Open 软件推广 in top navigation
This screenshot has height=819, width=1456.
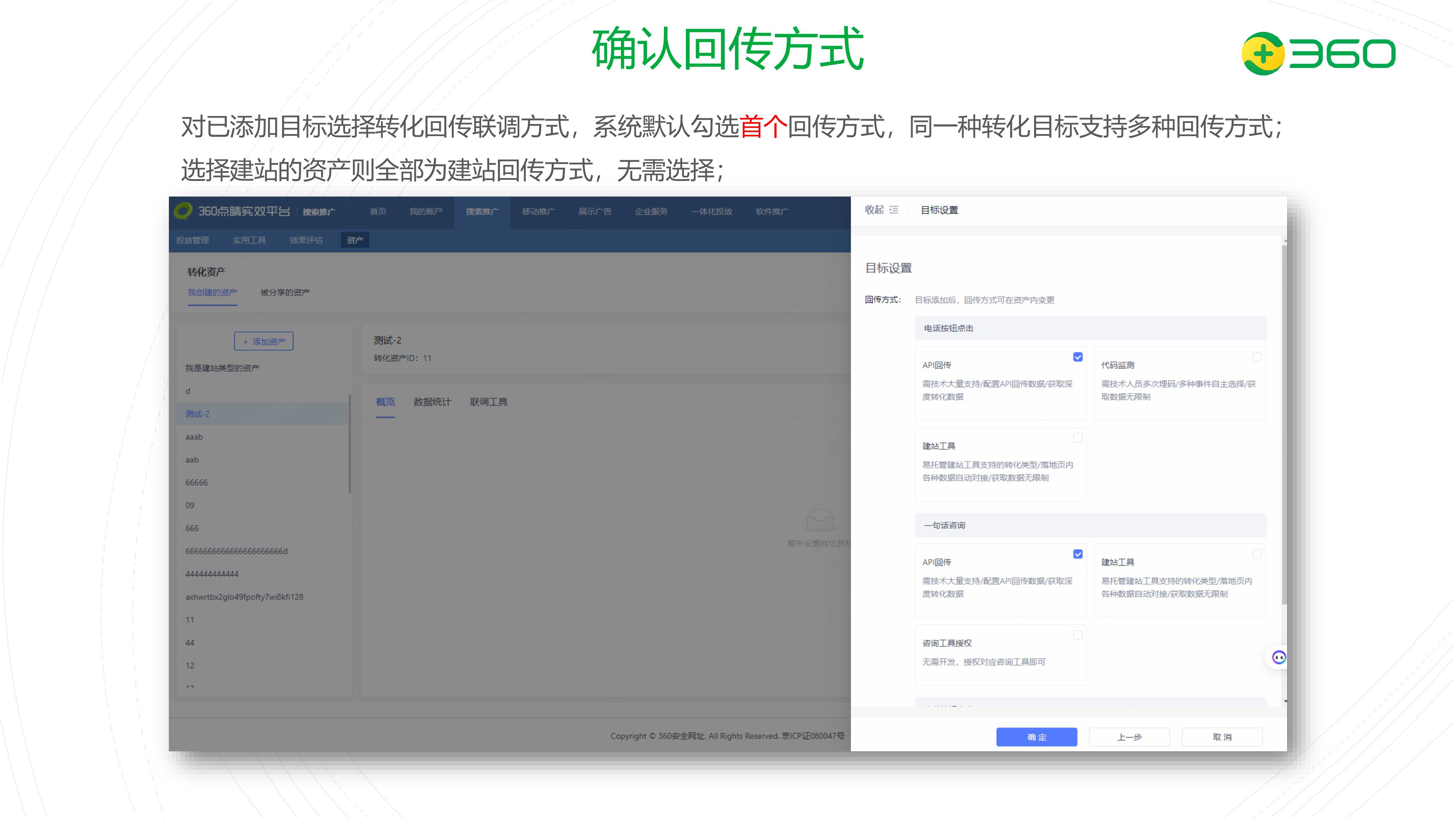pos(772,211)
